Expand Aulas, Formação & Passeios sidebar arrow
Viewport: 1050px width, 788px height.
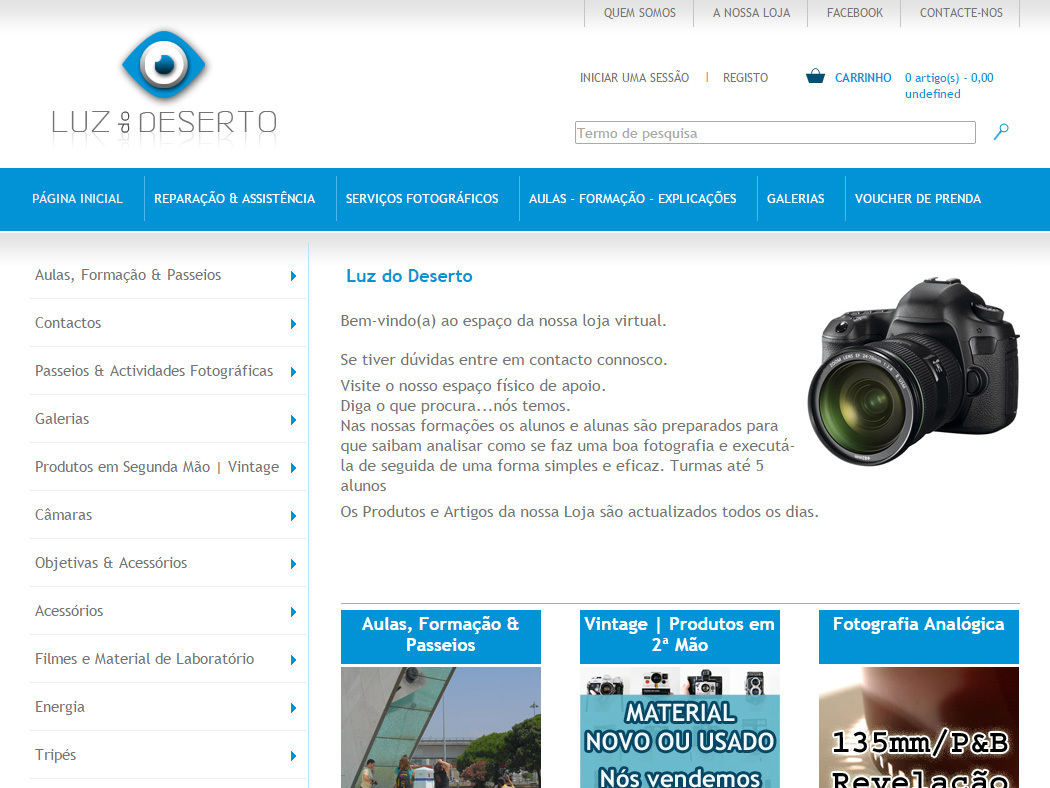(293, 276)
